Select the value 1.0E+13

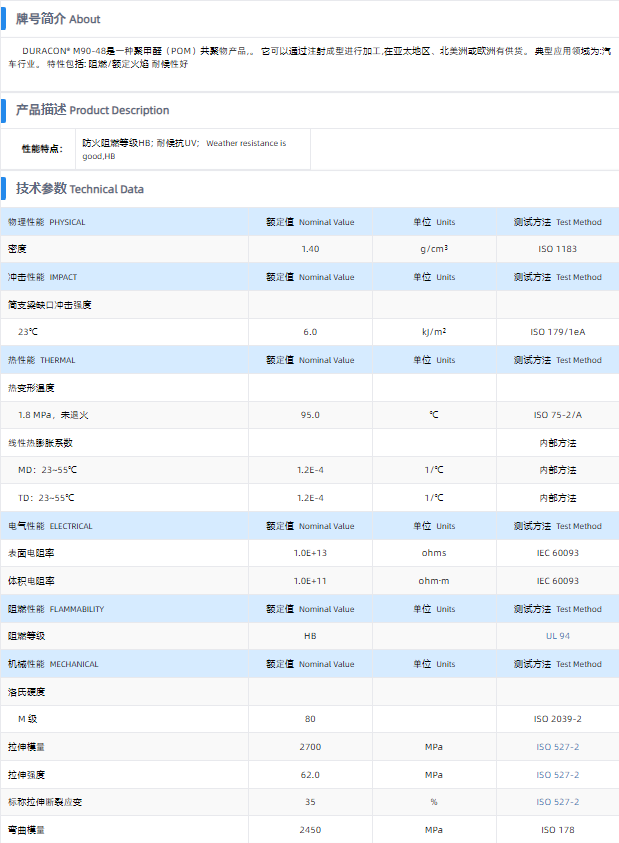[x=310, y=553]
